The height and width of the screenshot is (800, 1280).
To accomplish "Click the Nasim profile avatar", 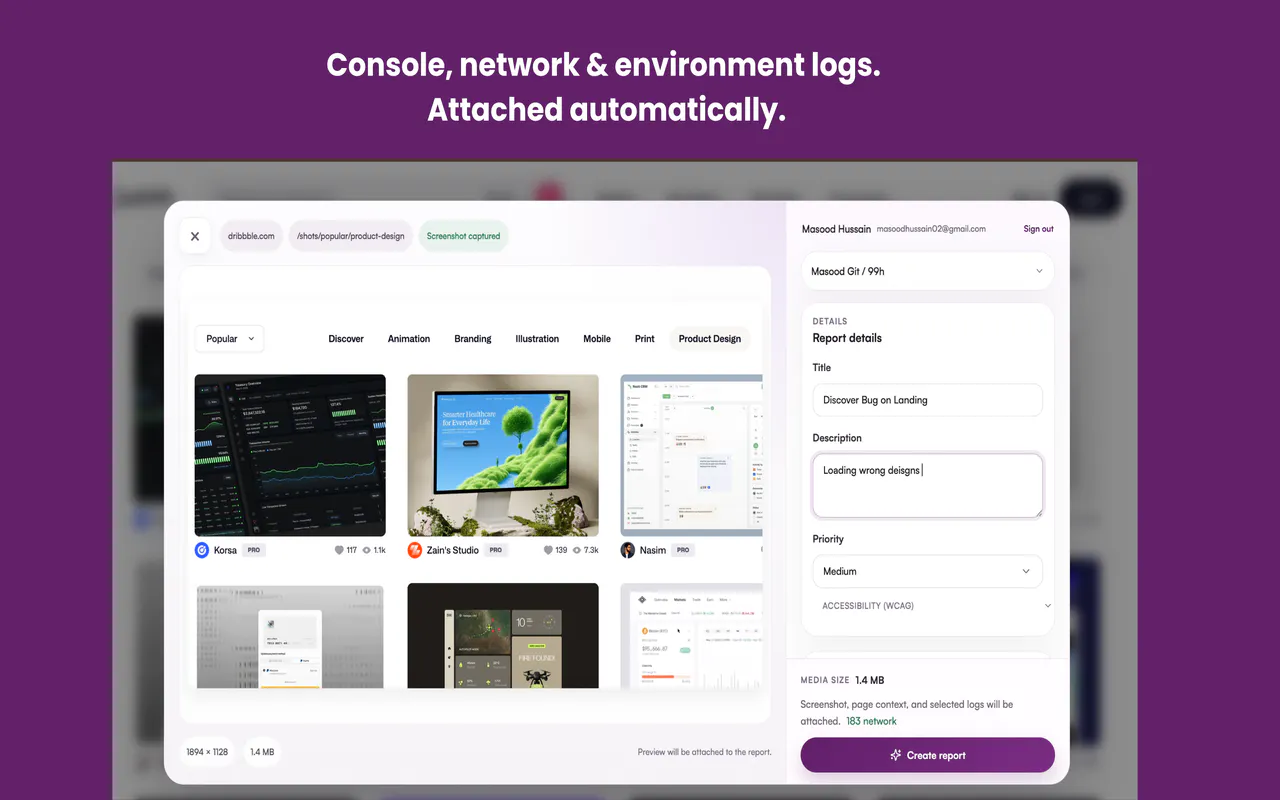I will click(x=628, y=550).
